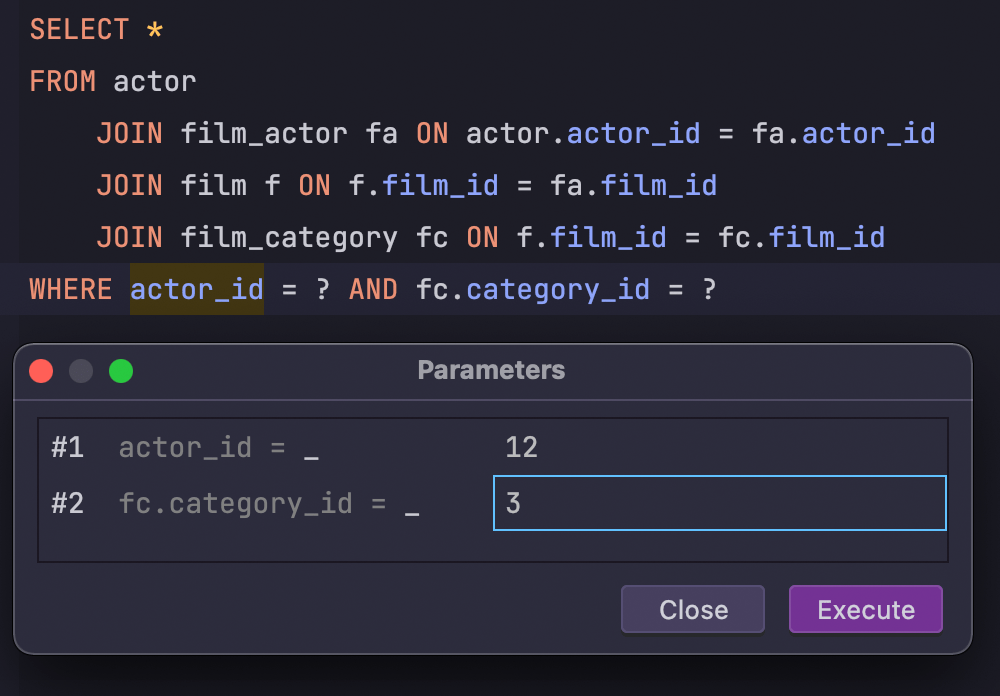Screen dimensions: 1000x696
Task: Click the last question mark placeholder in query
Action: 708,290
